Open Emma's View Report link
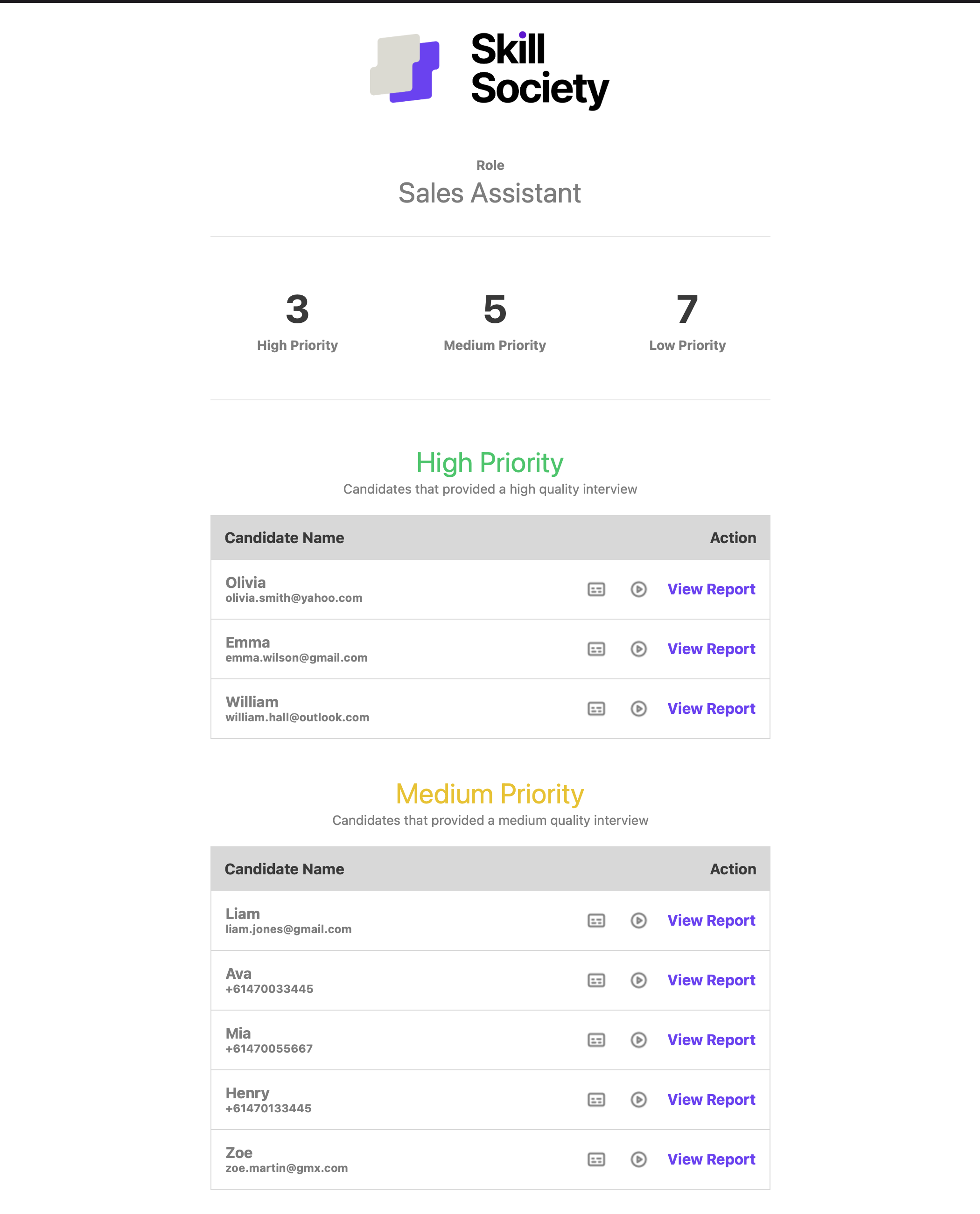 [x=711, y=649]
